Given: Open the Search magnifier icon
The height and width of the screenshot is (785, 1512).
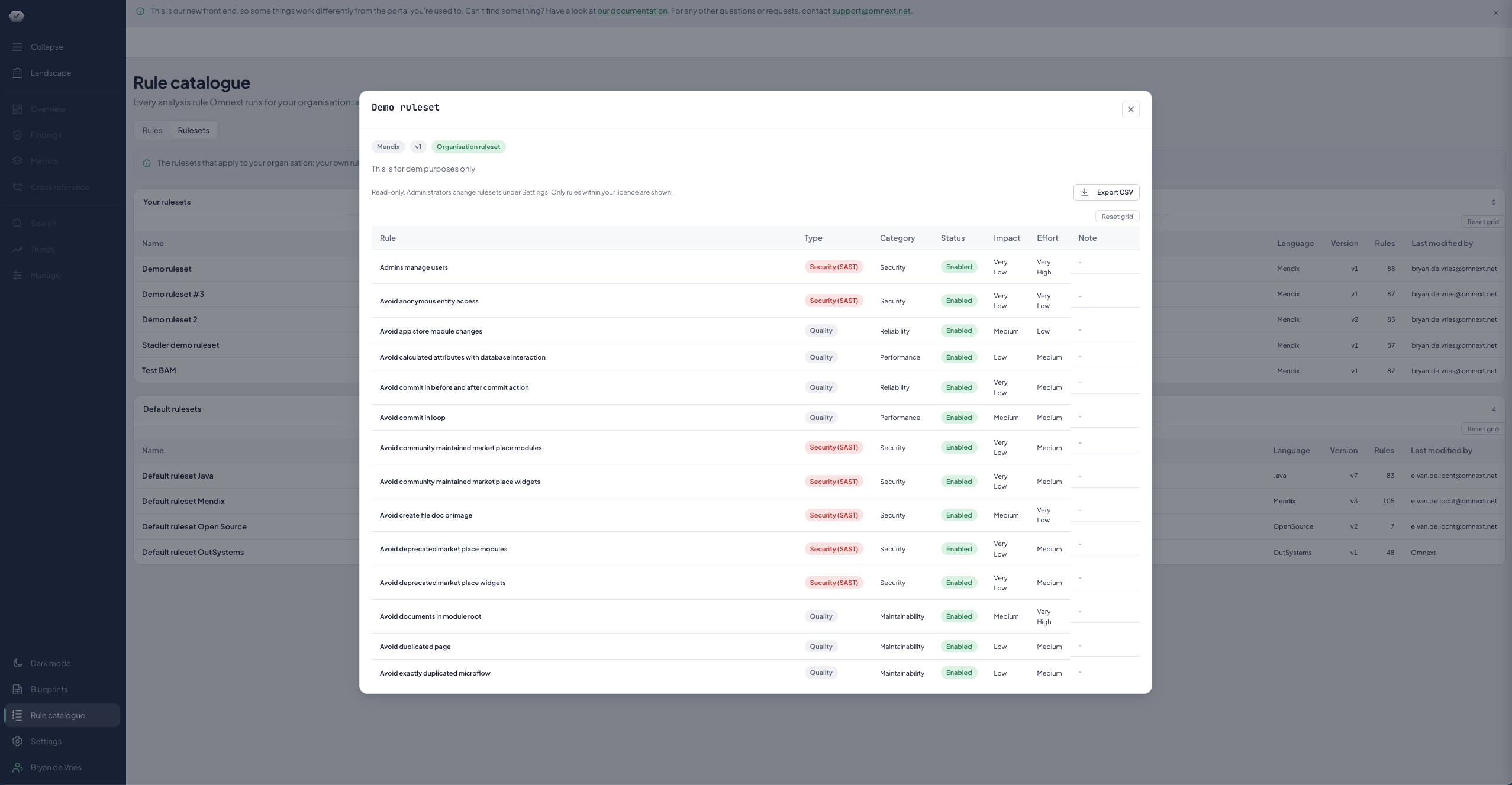Looking at the screenshot, I should (x=18, y=223).
